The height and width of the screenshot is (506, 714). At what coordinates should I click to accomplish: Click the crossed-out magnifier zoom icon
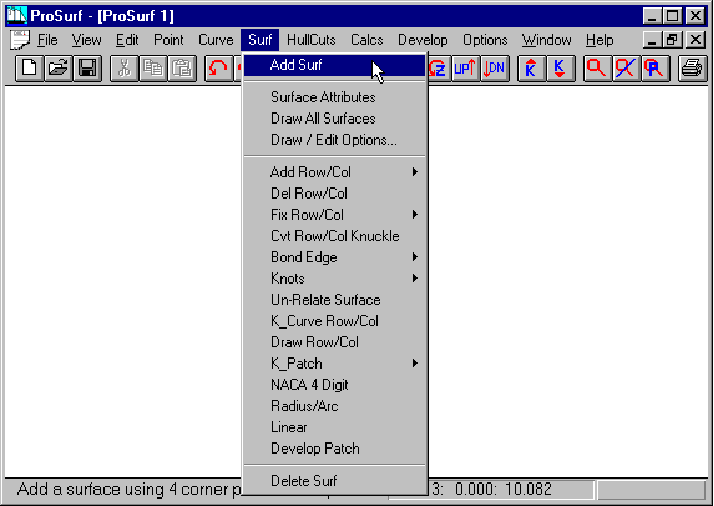626,68
